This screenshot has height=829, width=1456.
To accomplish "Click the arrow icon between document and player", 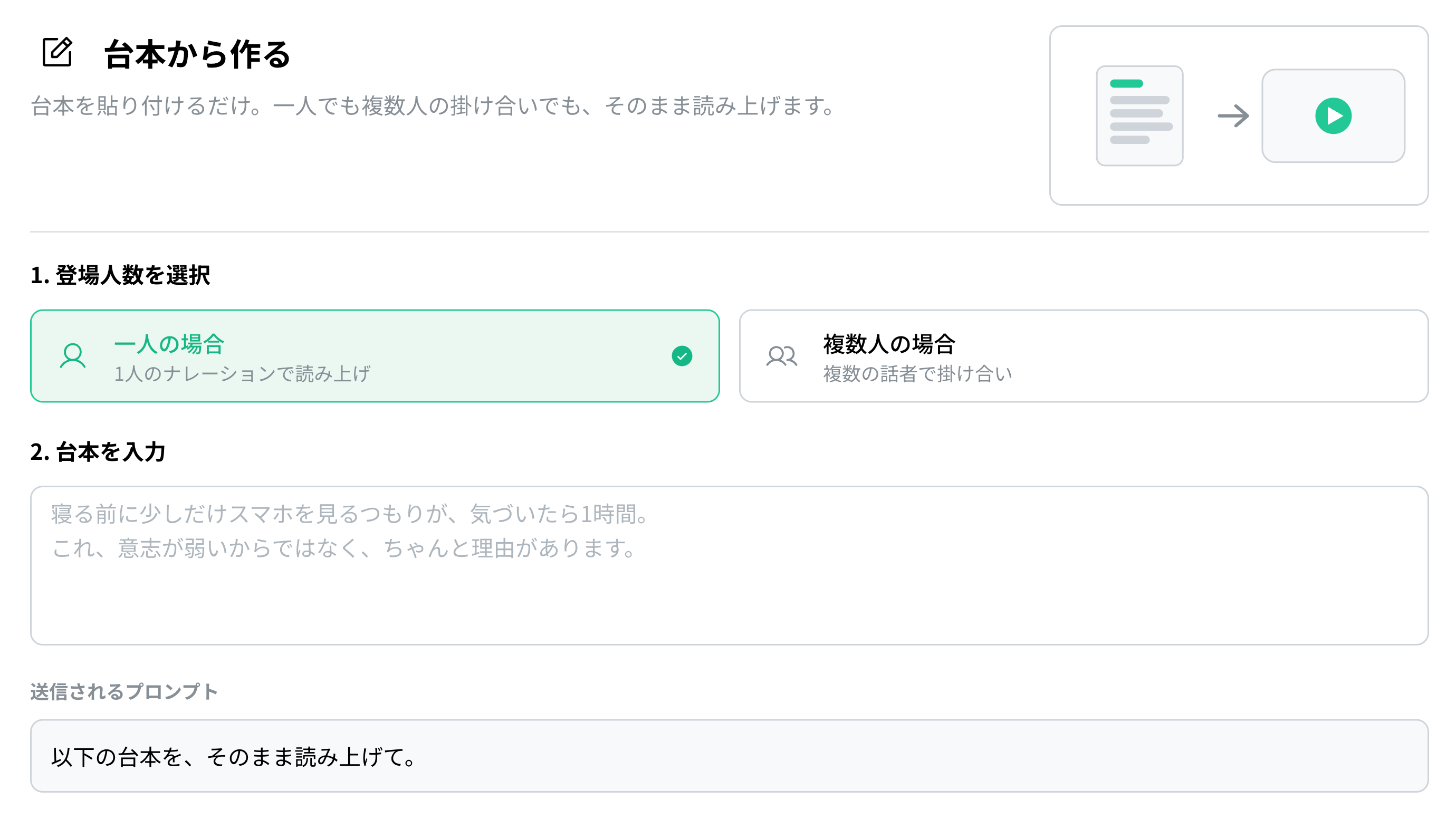I will (1233, 116).
